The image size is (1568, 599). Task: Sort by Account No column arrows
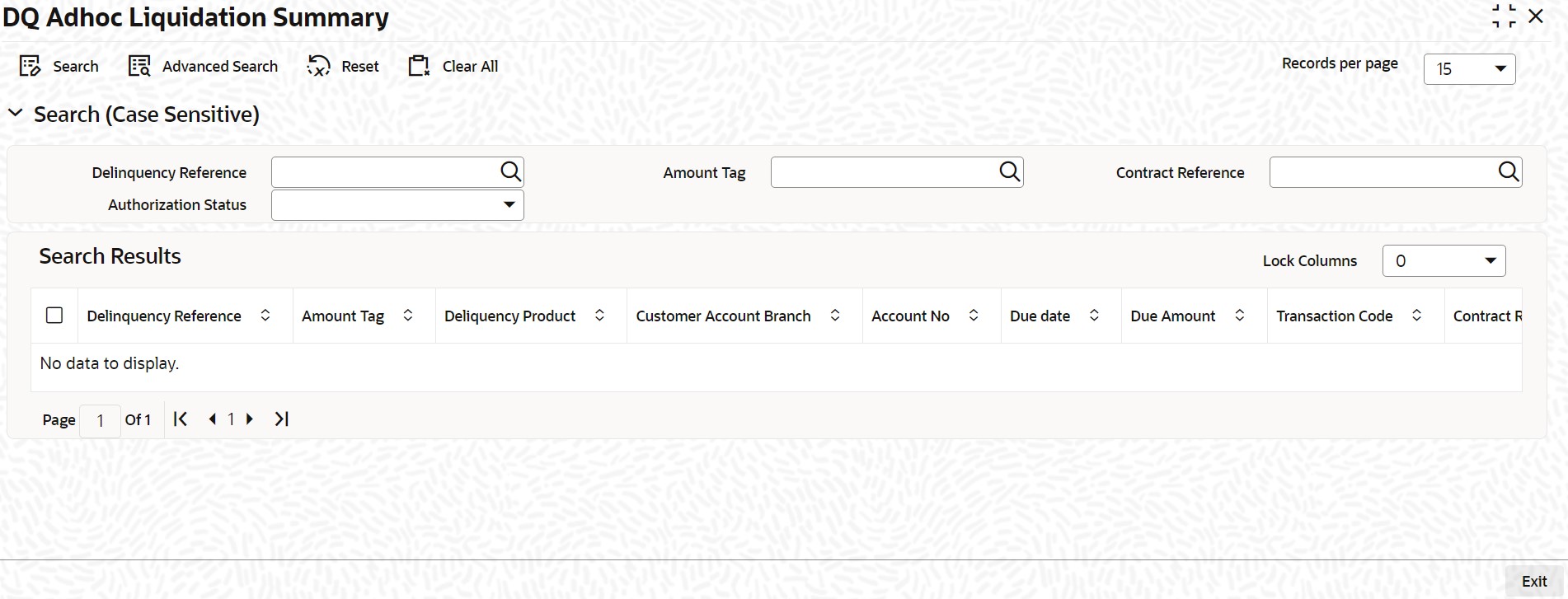pyautogui.click(x=974, y=316)
